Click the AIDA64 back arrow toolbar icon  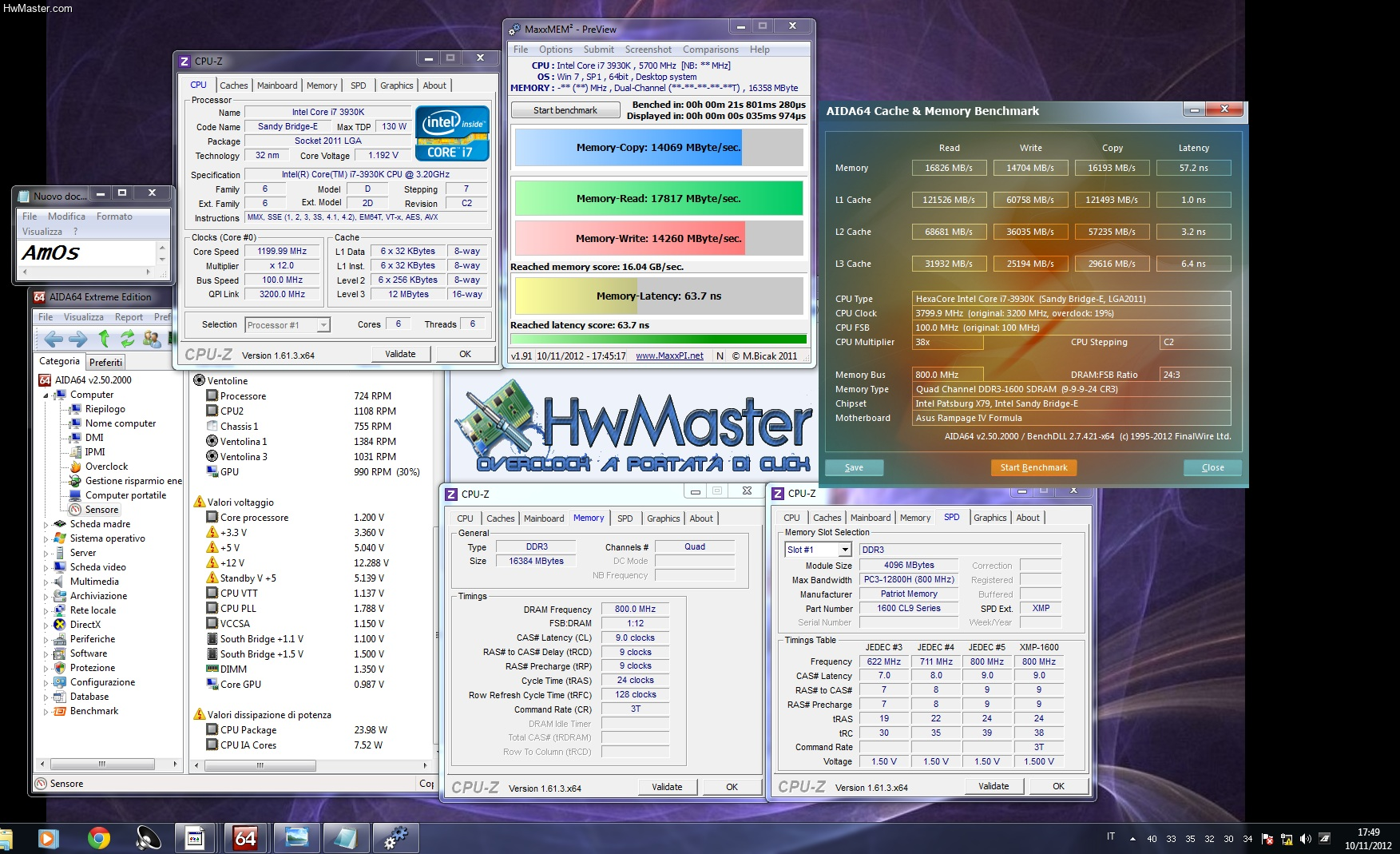54,339
